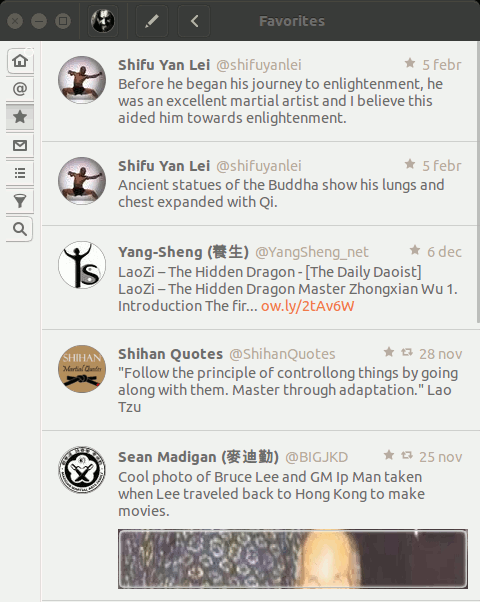Go back using the arrow button
Viewport: 480px width, 602px height.
(194, 21)
